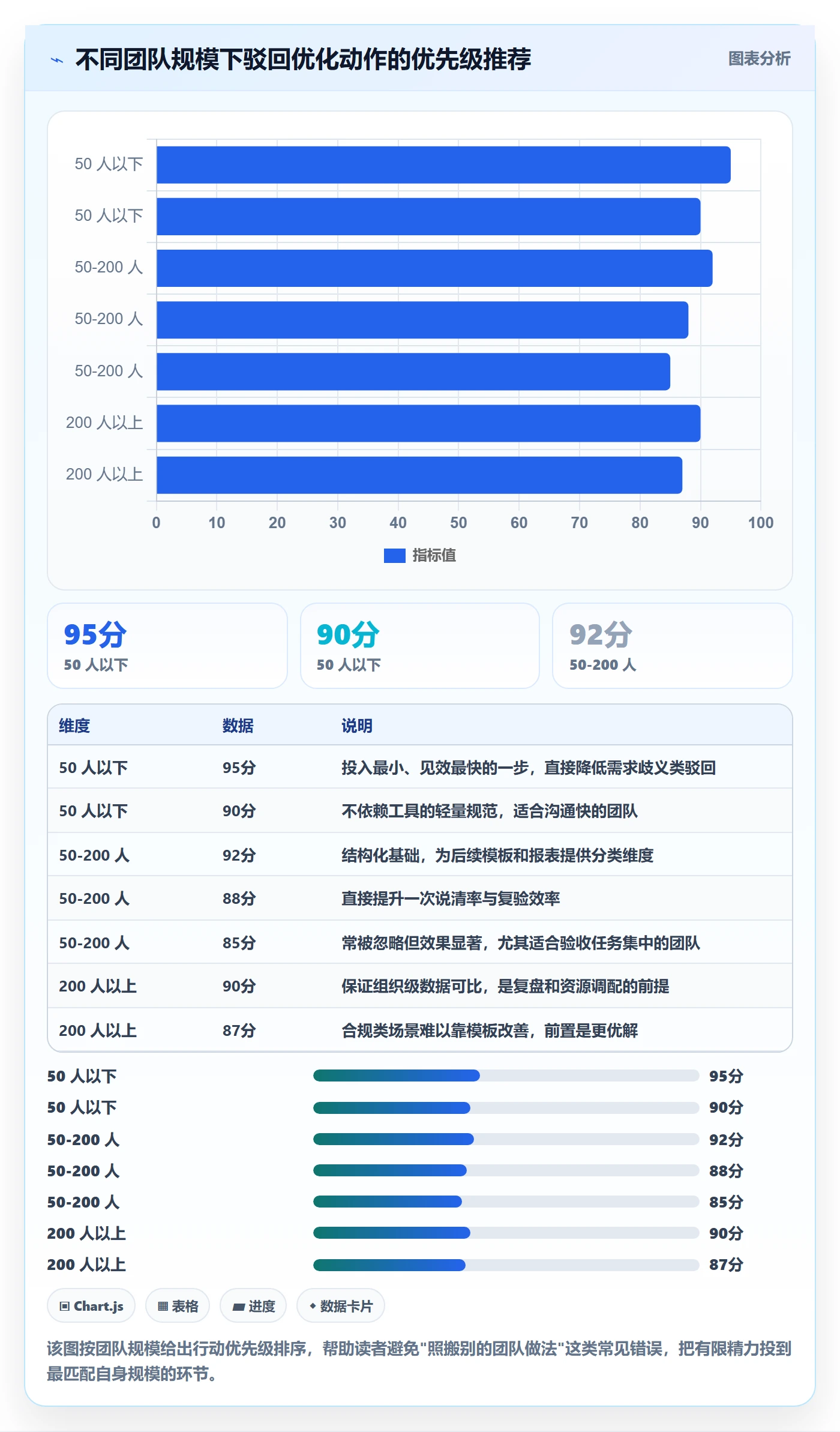Viewport: 840px width, 1432px height.
Task: Click the footer paragraph starting 该图按团队规模
Action: [419, 1361]
